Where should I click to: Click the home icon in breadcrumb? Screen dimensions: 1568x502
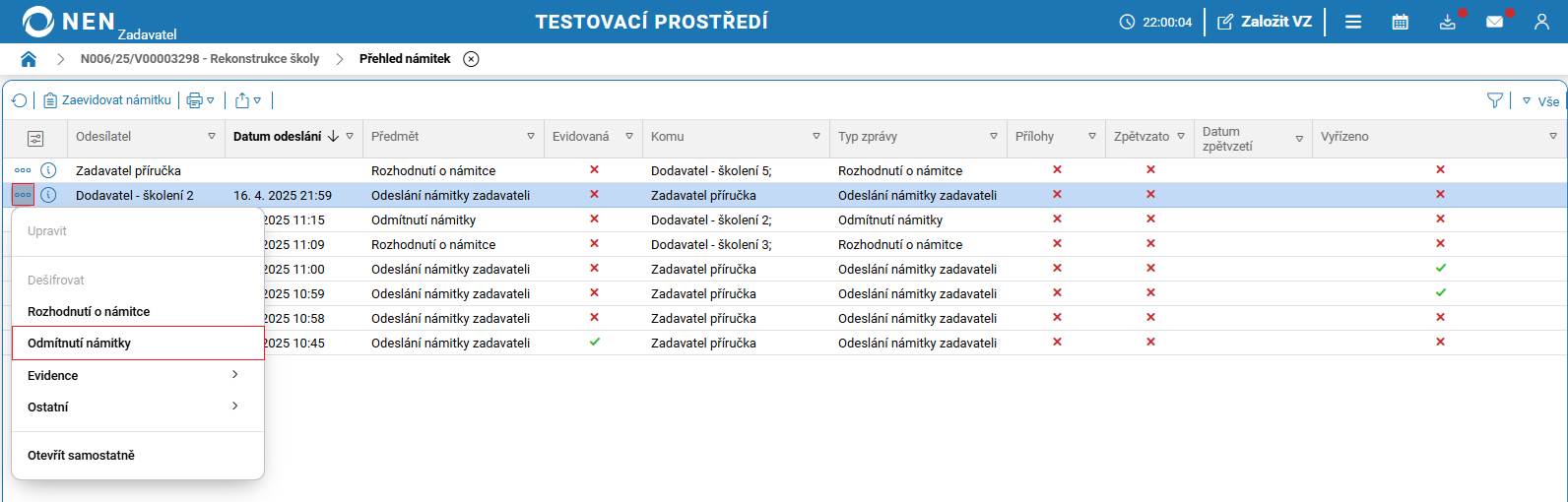29,59
